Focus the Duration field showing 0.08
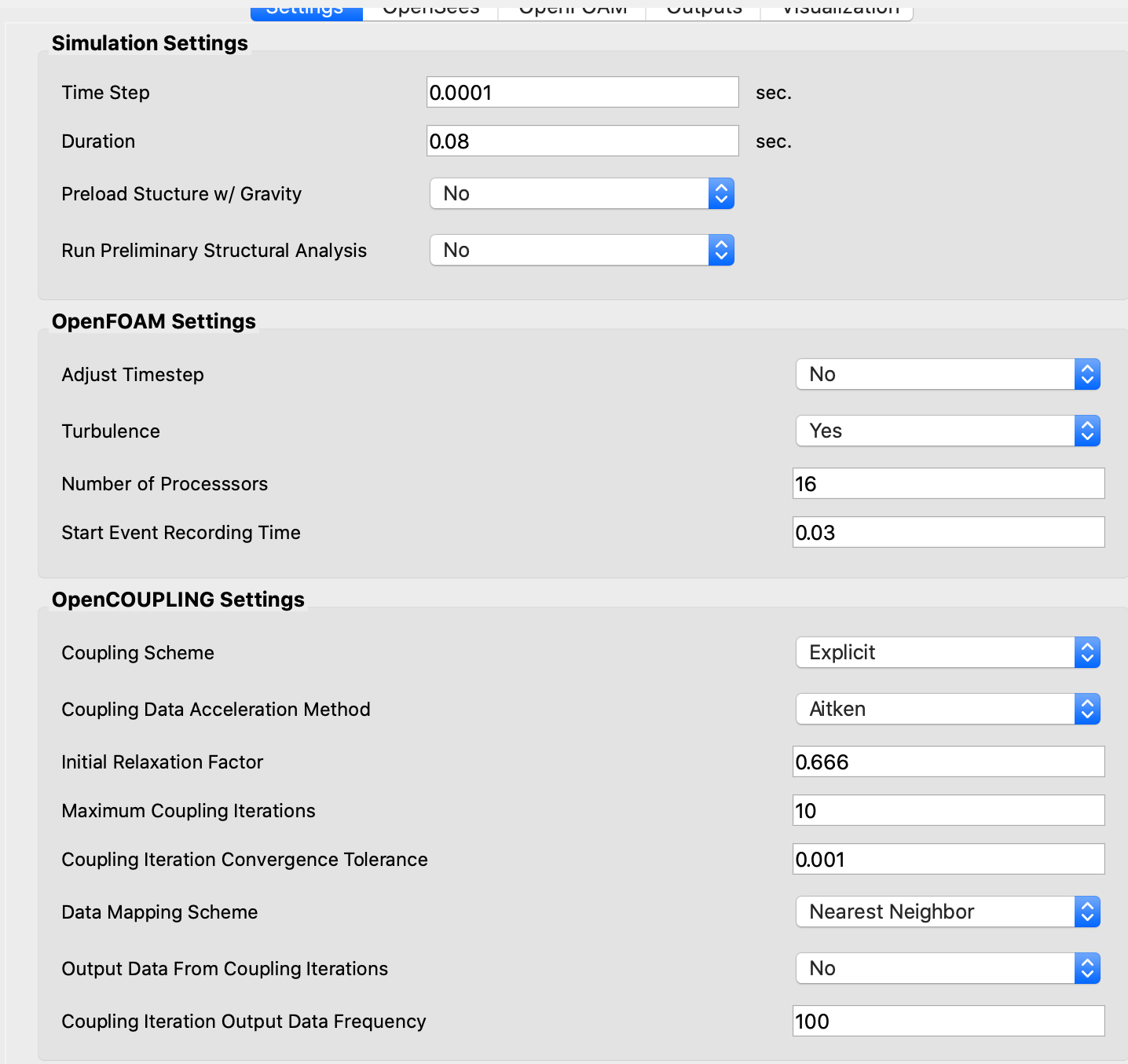 coord(582,141)
